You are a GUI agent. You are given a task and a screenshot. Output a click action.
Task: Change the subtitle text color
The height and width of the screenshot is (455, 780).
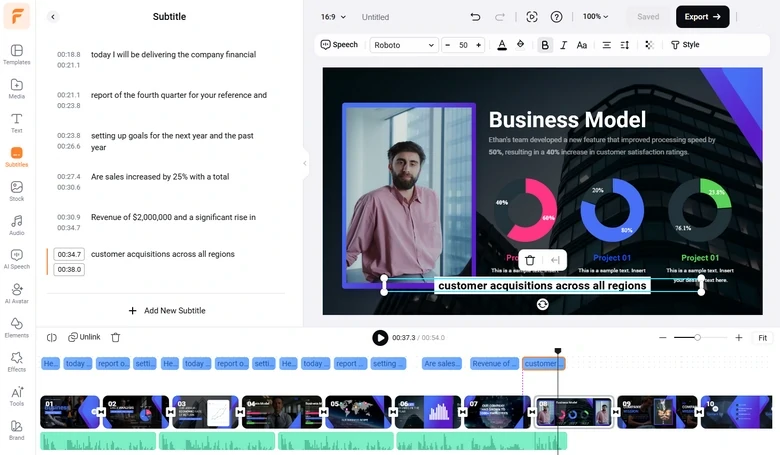(502, 45)
